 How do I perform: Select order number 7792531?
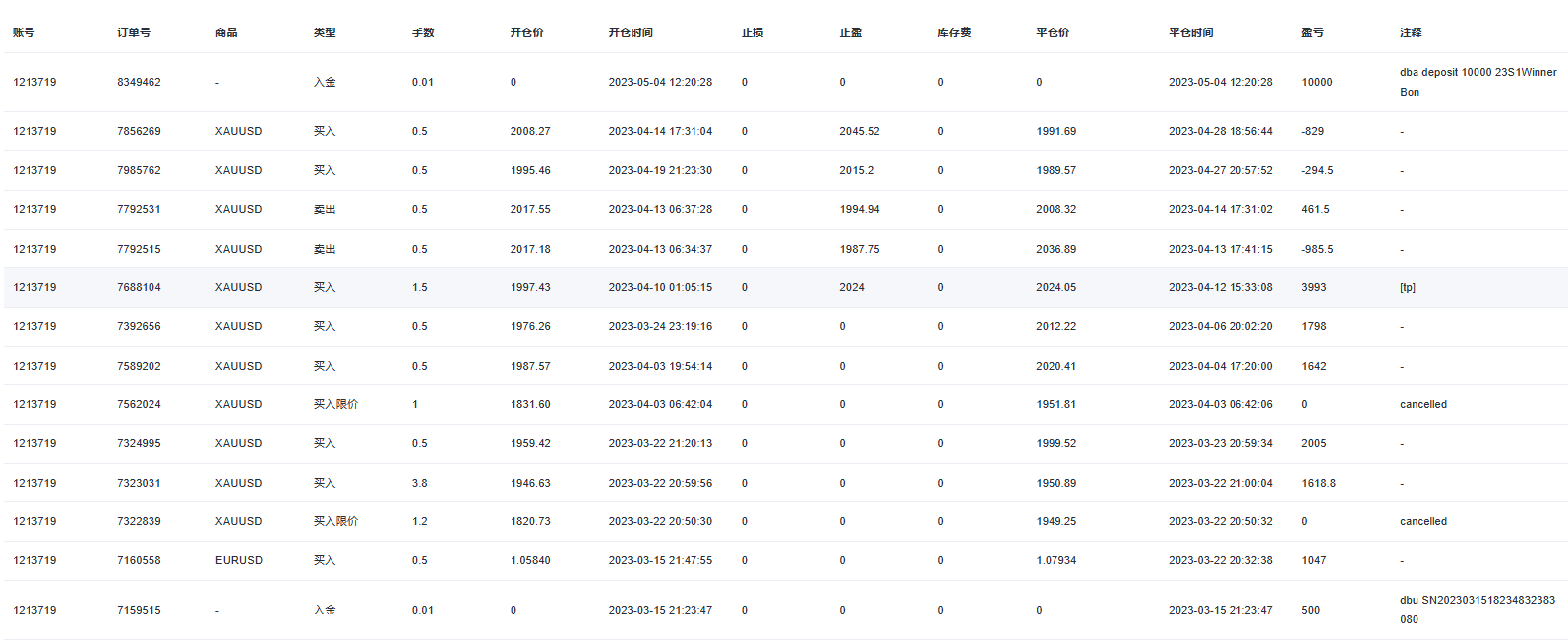[139, 209]
